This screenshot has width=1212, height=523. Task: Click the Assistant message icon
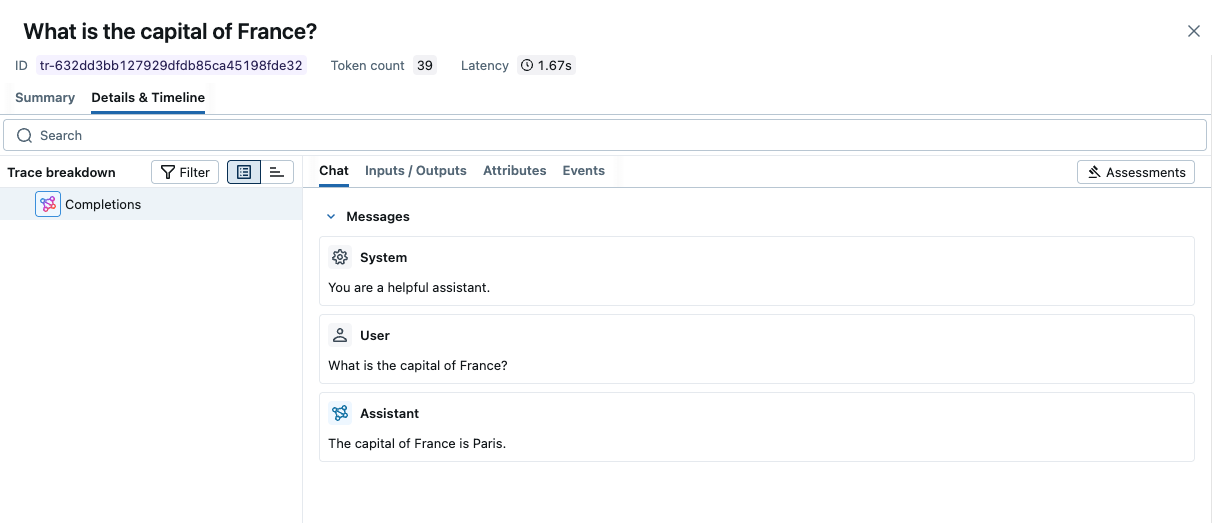pyautogui.click(x=340, y=413)
